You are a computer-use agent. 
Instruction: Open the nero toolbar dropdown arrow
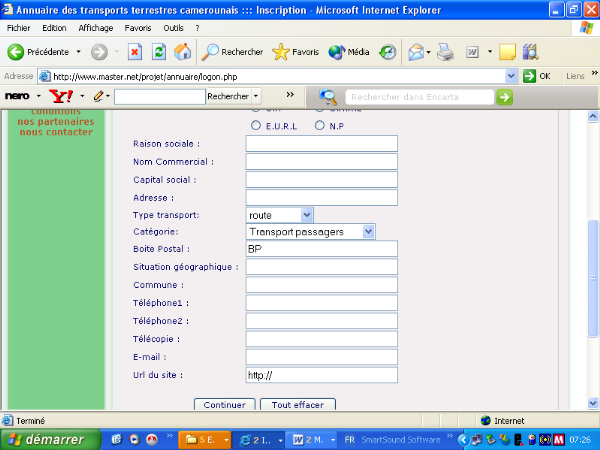tap(38, 96)
